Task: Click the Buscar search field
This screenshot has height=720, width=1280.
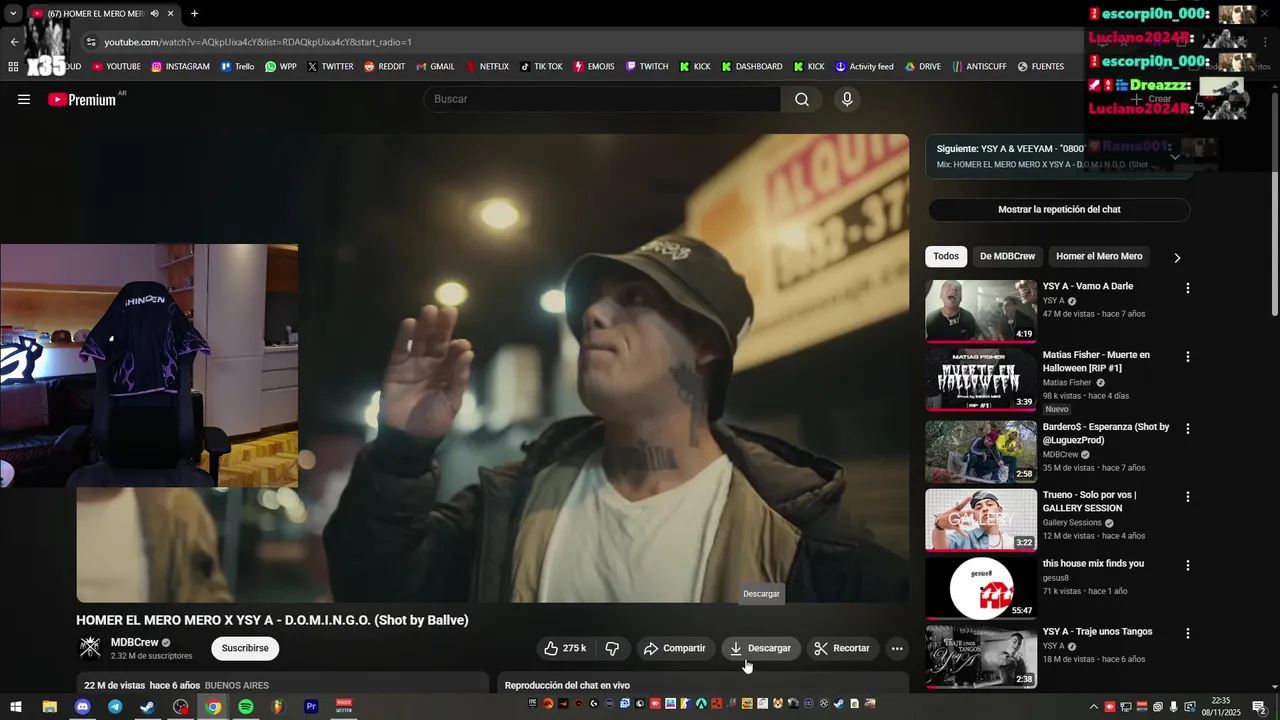Action: [602, 99]
